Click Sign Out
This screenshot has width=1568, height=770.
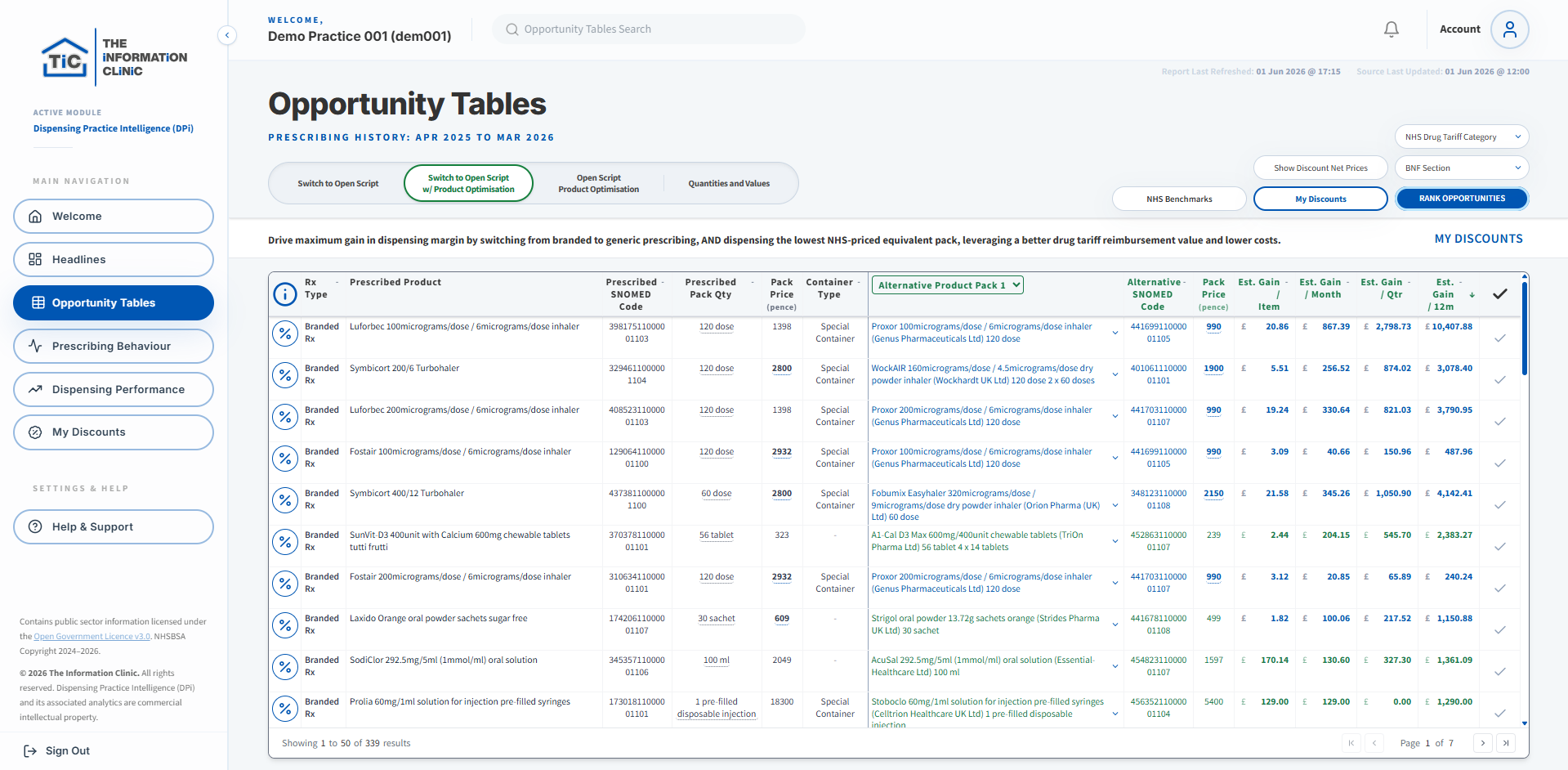[57, 751]
